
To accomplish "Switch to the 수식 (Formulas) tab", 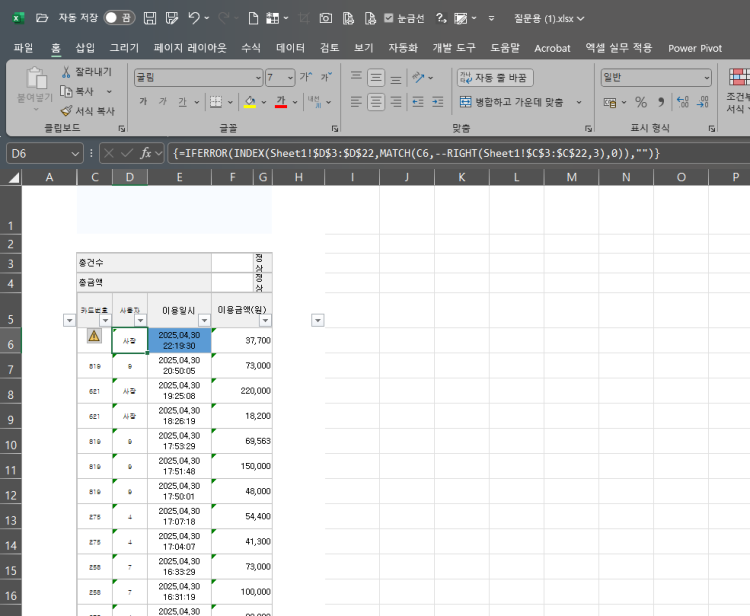I will (251, 48).
